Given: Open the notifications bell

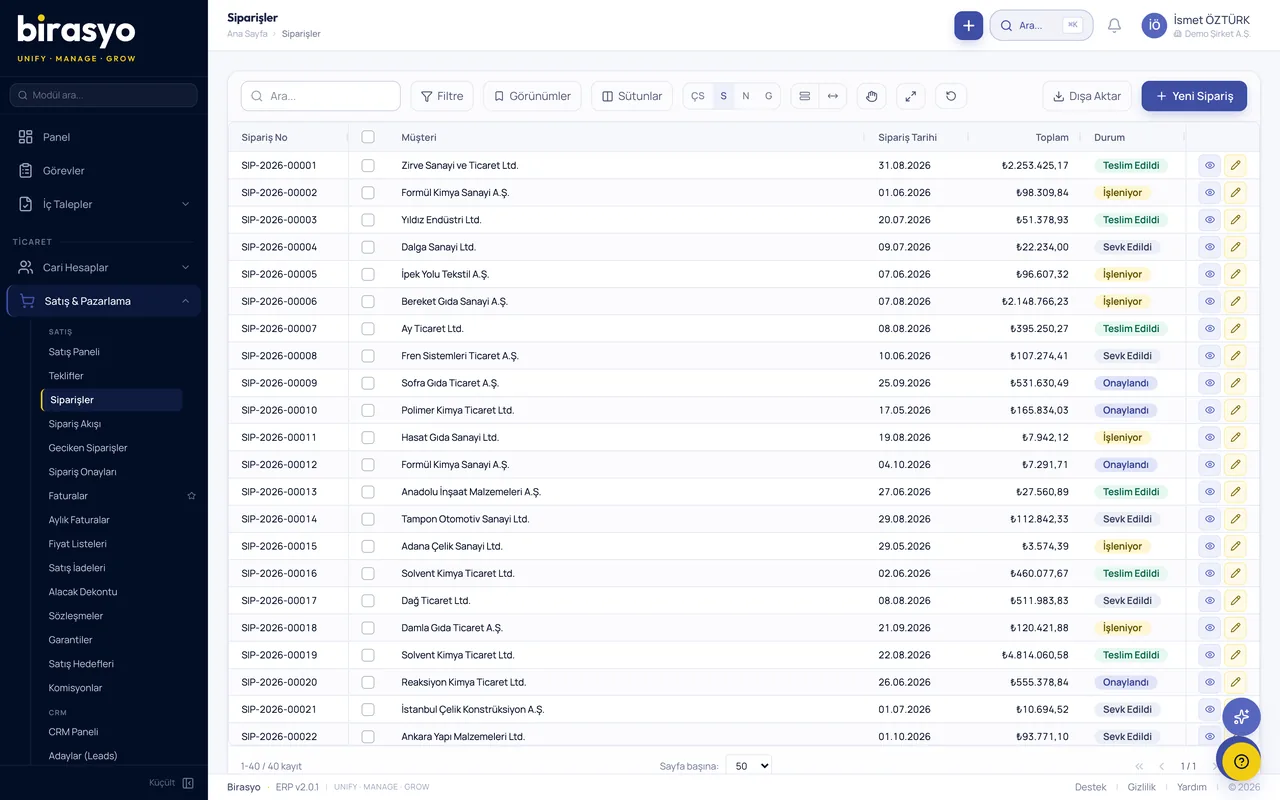Looking at the screenshot, I should coord(1114,26).
